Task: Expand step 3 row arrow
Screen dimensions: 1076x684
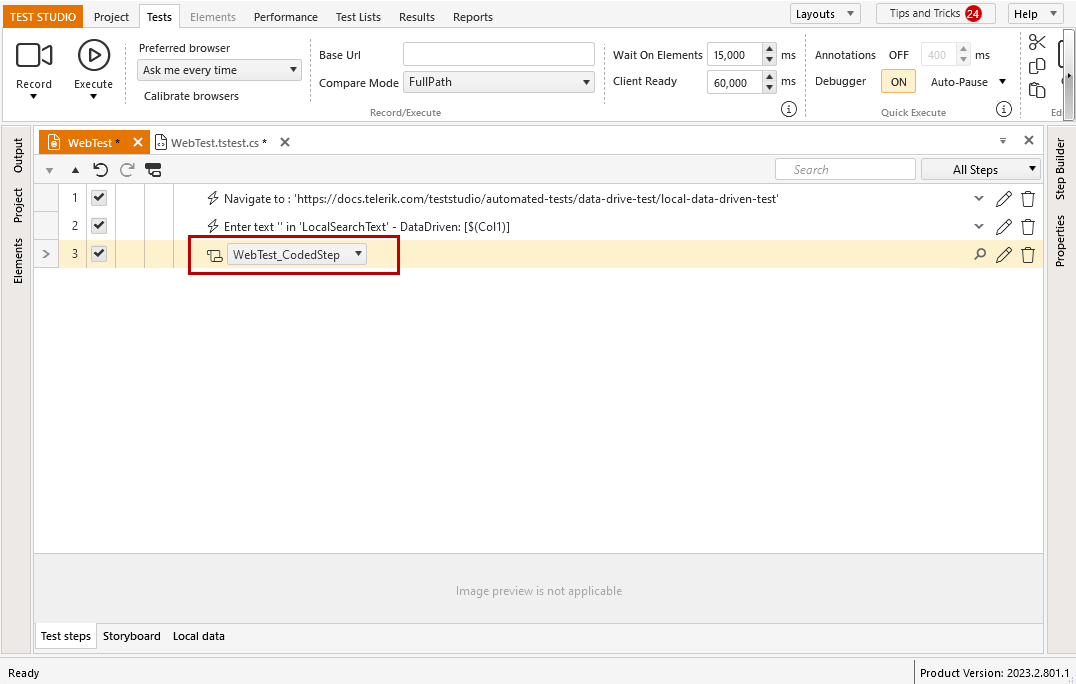Action: (x=46, y=254)
